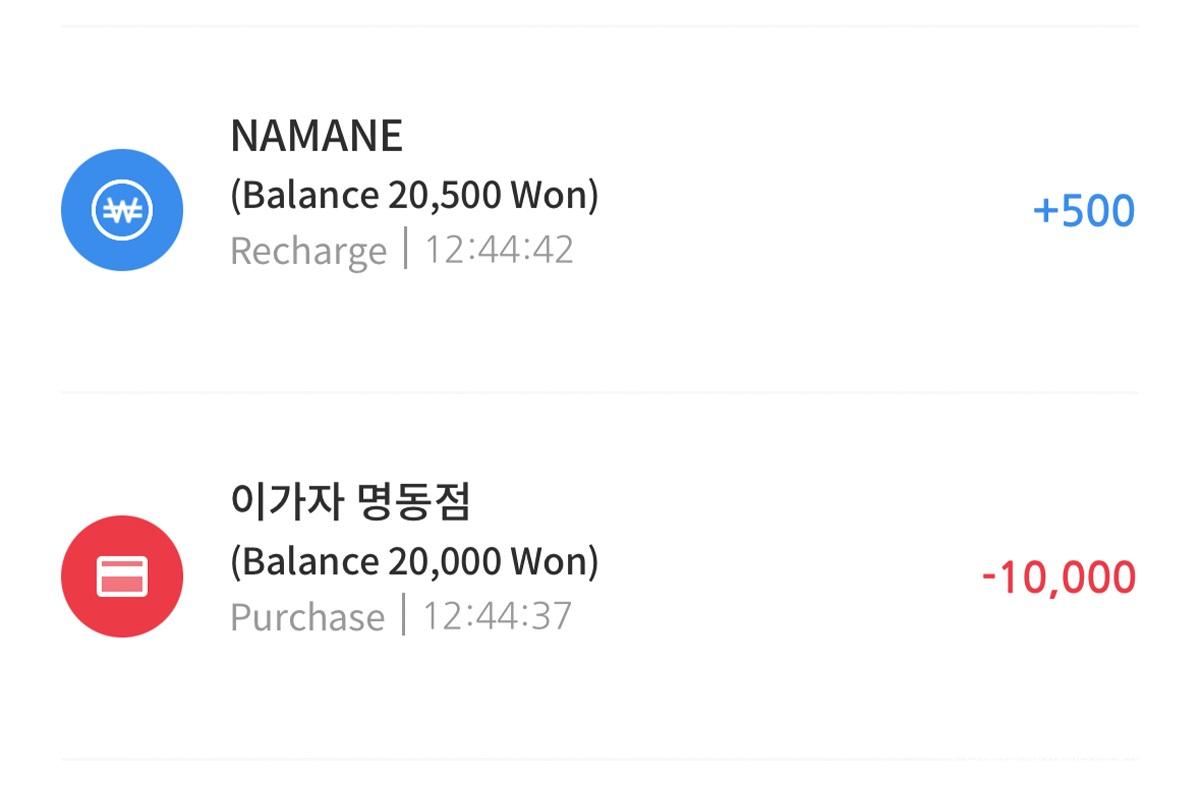
Task: Click the Purchase type label
Action: [307, 617]
